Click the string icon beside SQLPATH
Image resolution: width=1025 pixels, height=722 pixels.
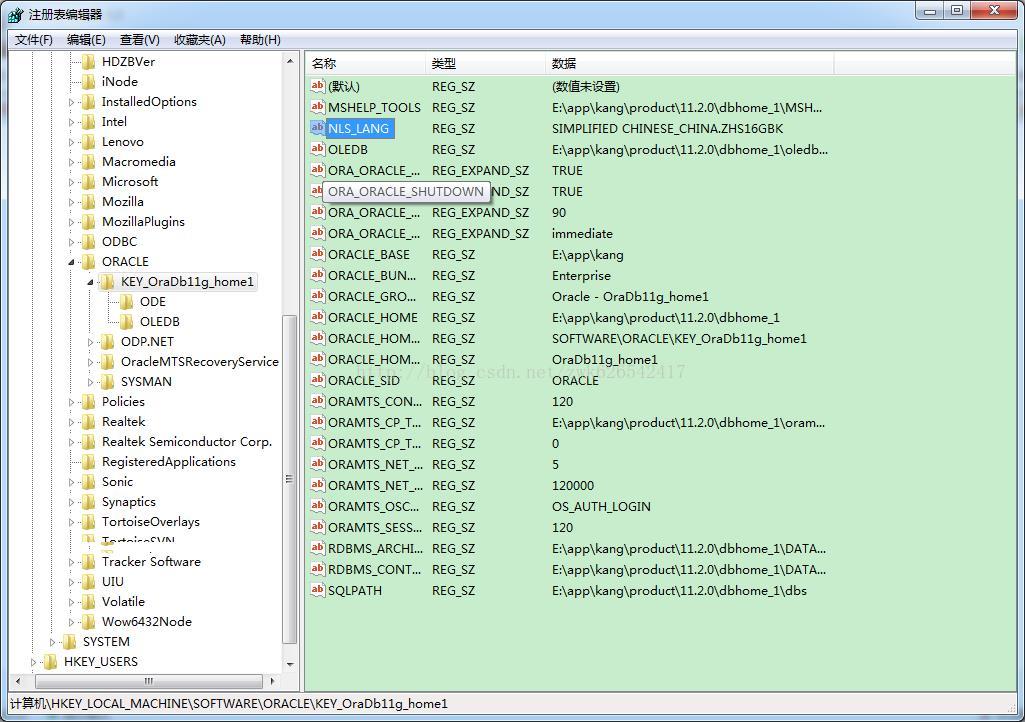point(318,589)
